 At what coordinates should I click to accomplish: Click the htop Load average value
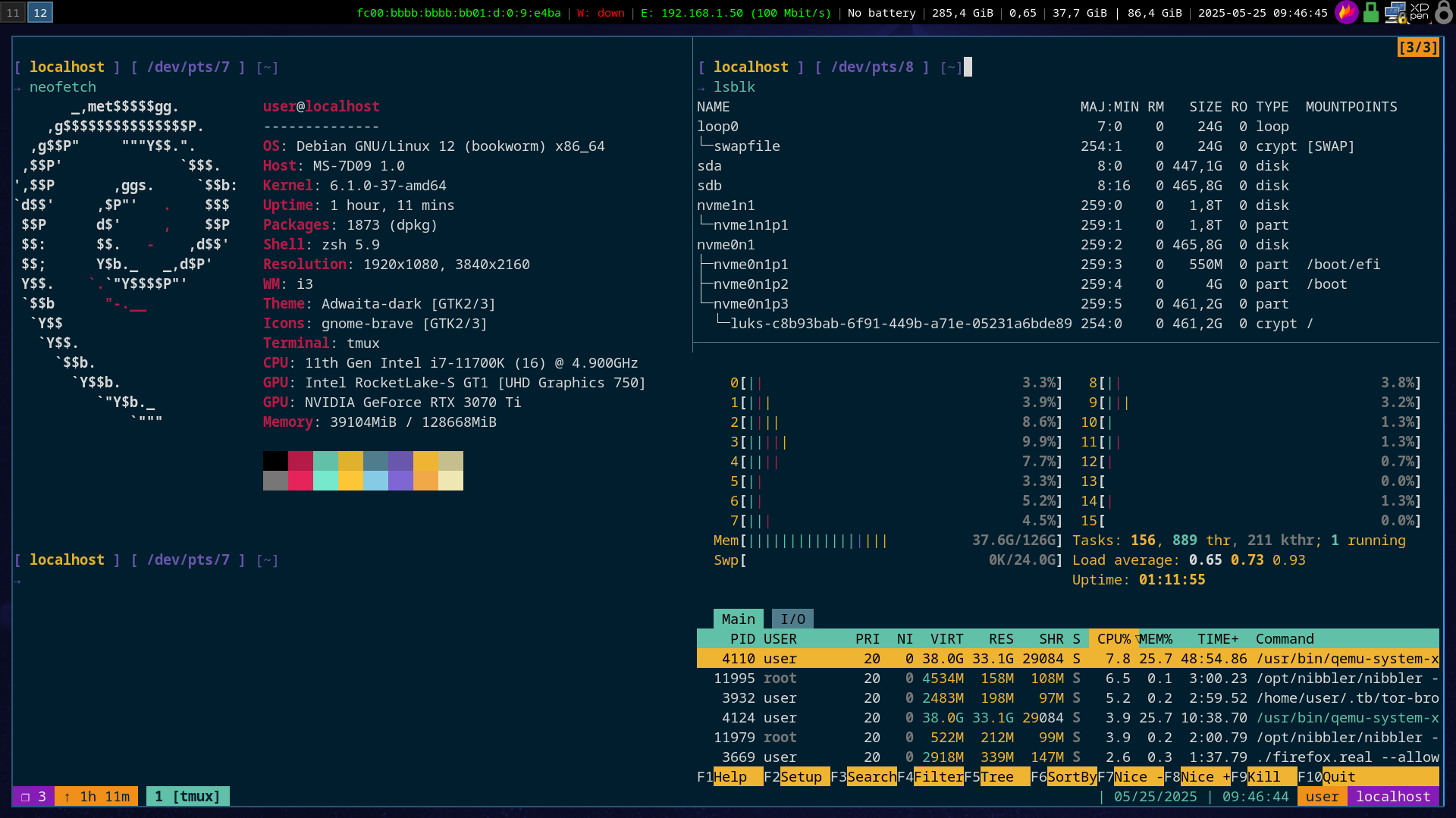point(1247,559)
